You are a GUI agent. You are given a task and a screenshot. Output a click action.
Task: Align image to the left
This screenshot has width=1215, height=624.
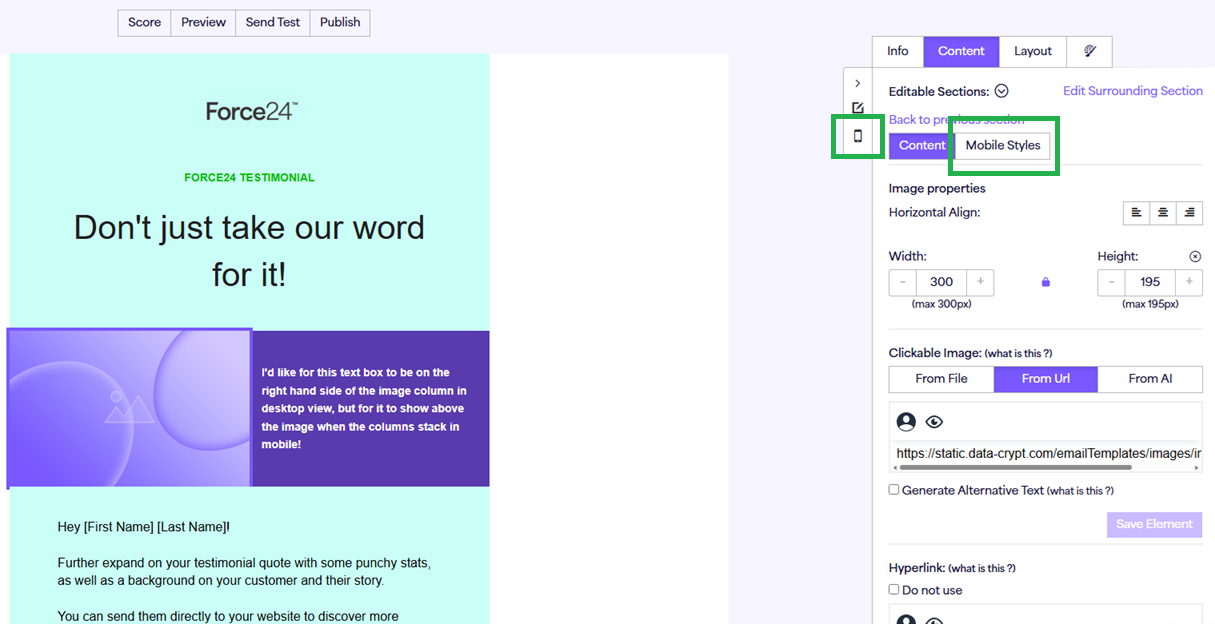click(x=1136, y=212)
